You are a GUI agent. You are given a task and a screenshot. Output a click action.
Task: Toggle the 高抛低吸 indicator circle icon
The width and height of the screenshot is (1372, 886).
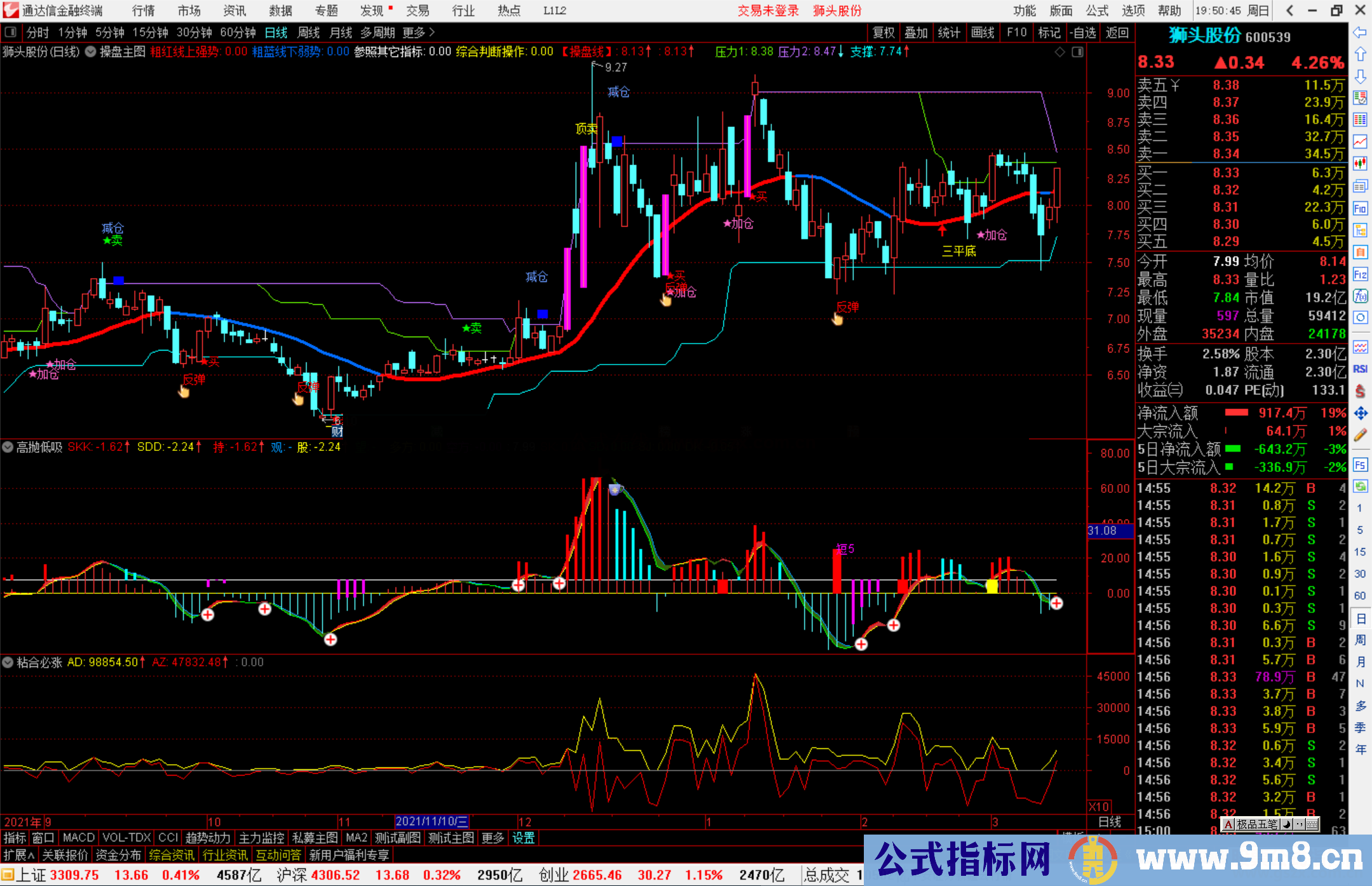pos(8,447)
